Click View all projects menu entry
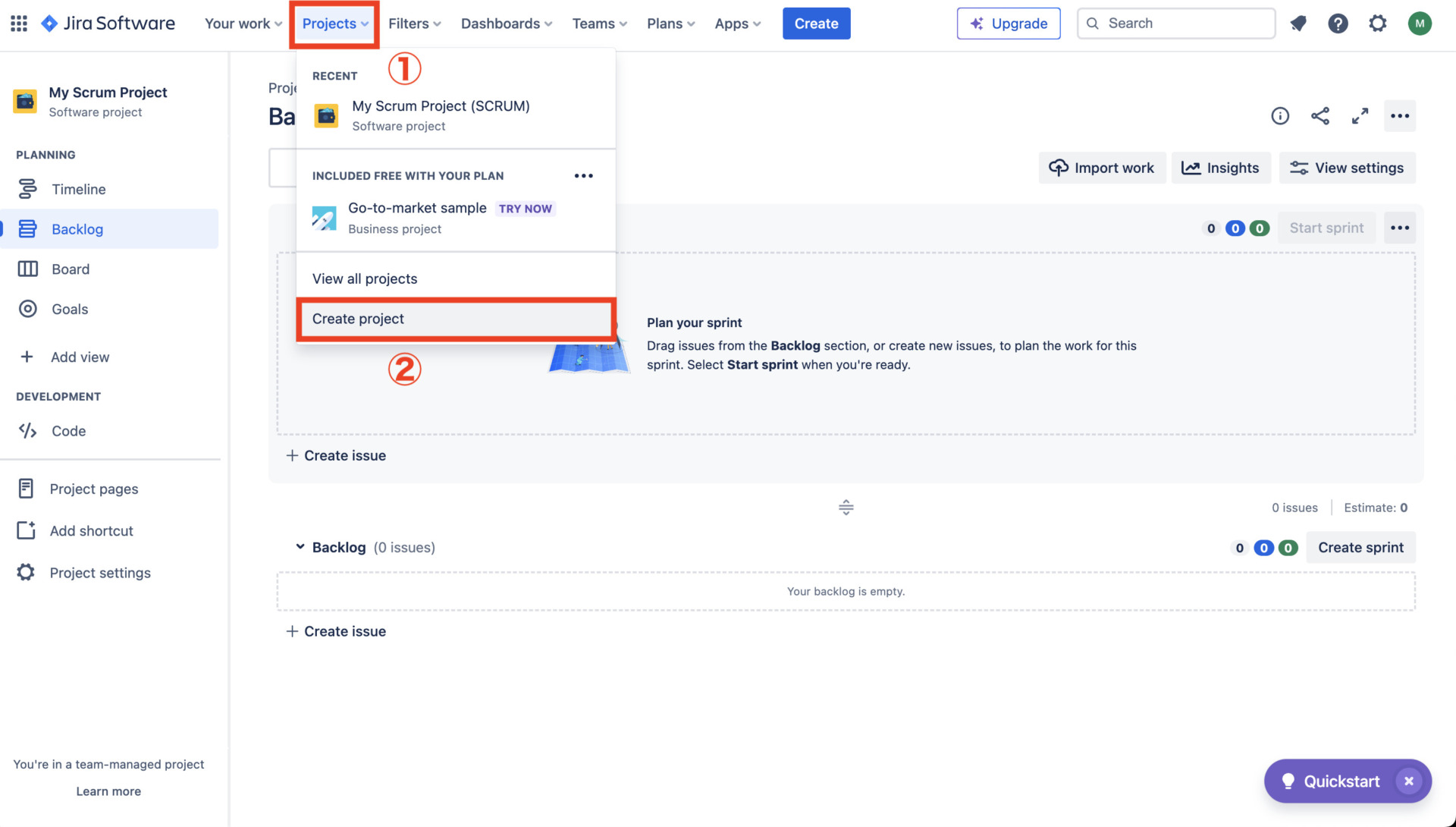The height and width of the screenshot is (827, 1456). click(x=365, y=278)
